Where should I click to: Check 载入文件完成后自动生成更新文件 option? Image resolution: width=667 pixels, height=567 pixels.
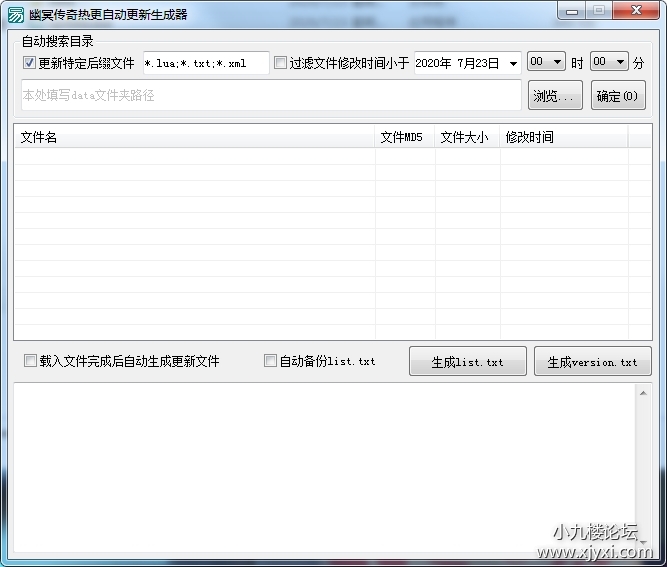[30, 361]
